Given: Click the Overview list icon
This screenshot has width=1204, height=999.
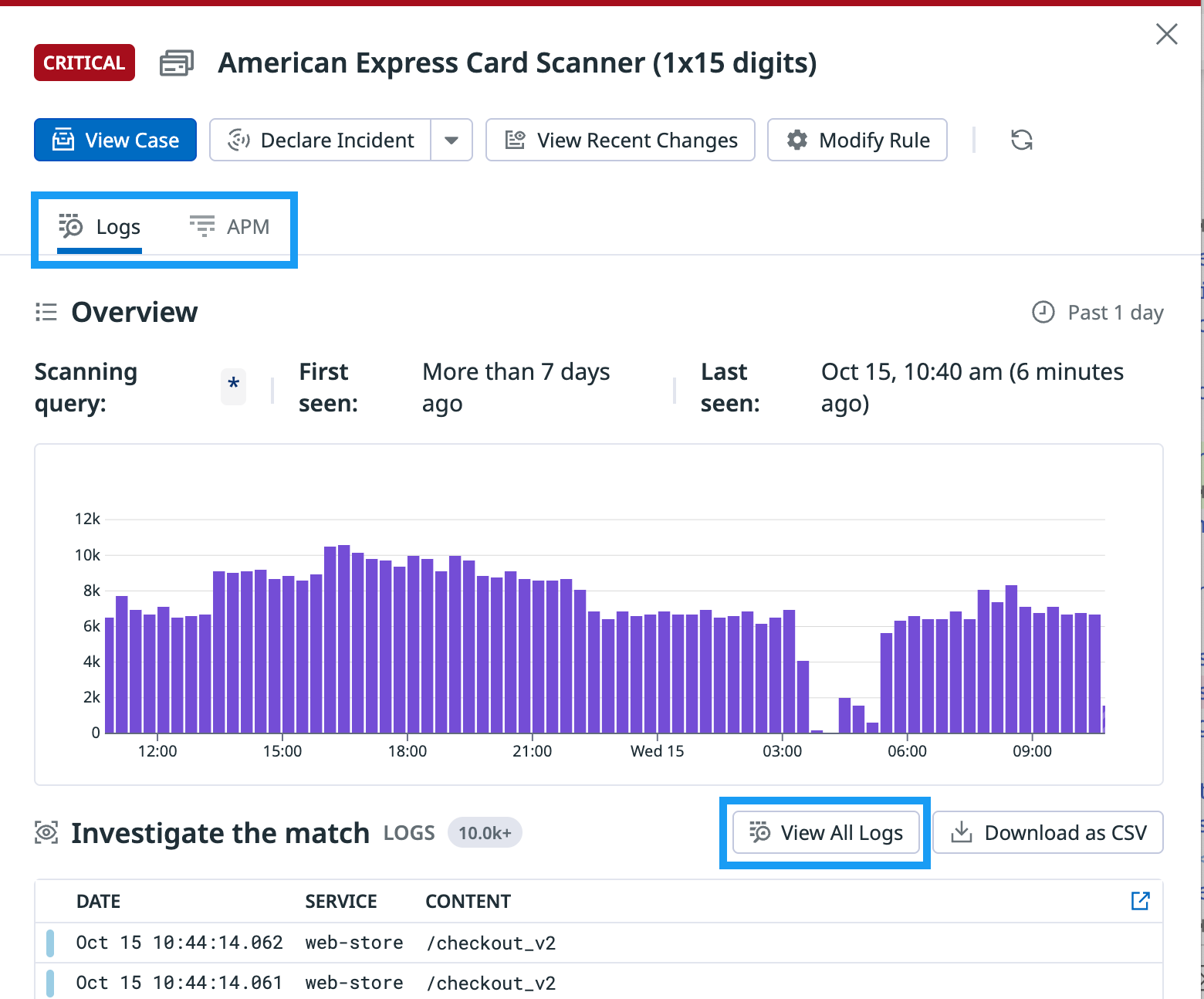Looking at the screenshot, I should pyautogui.click(x=46, y=312).
